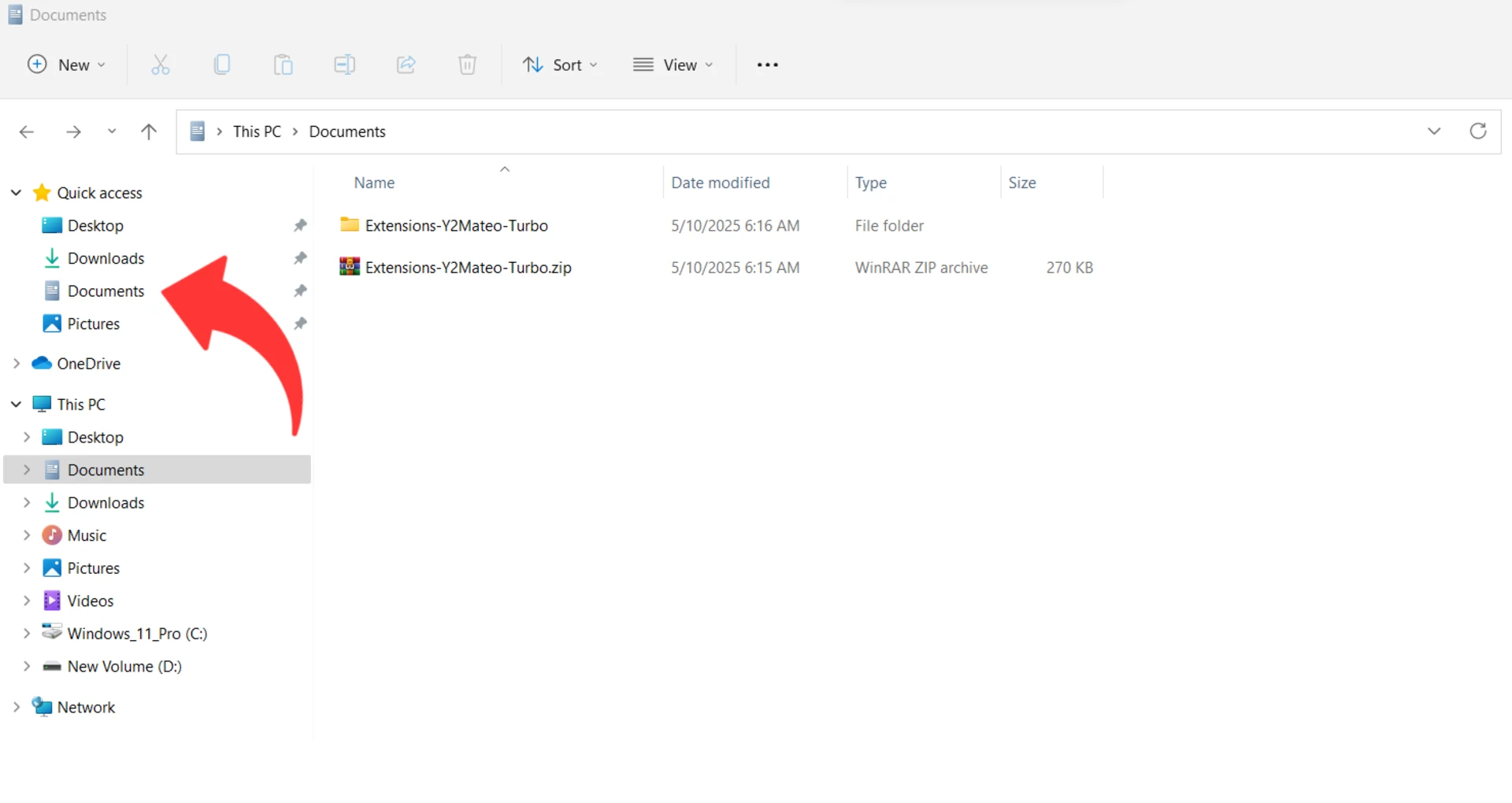Sort files by Date modified column header

720,183
